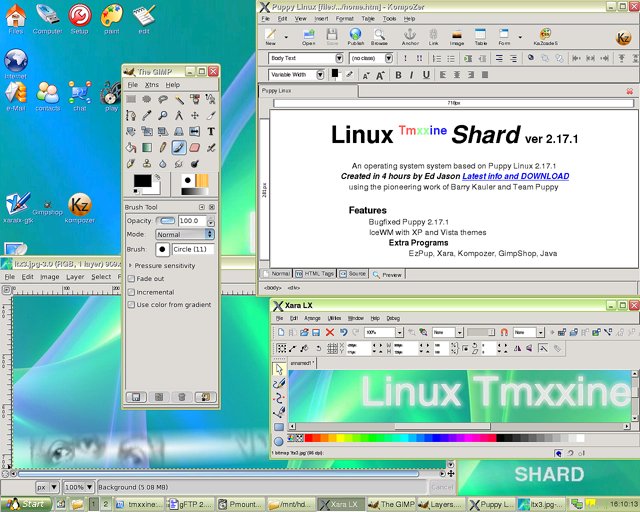Select the Blend gradient tool in GIMP
Viewport: 640px width, 512px height.
147,147
